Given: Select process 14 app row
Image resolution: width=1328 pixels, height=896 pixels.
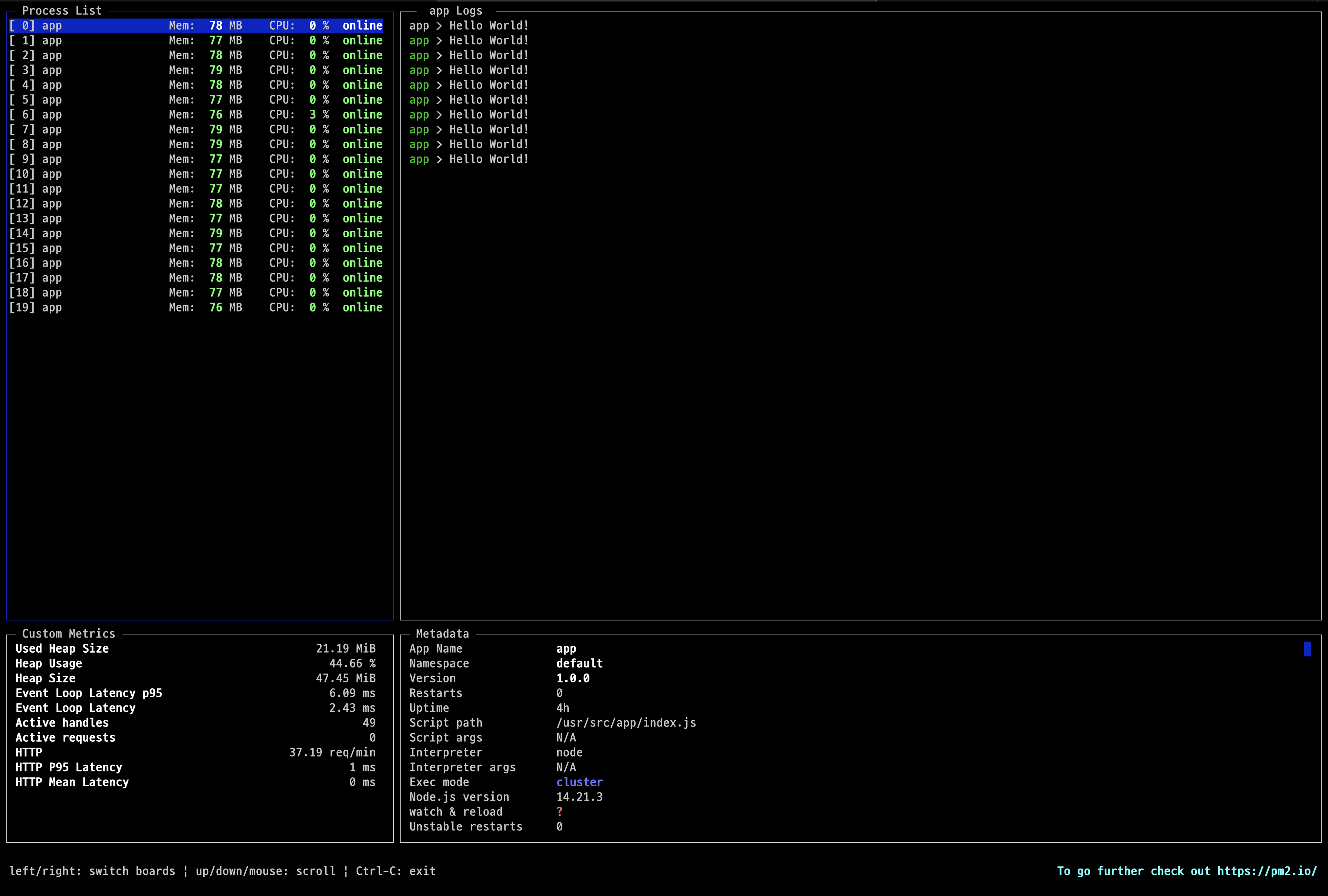Looking at the screenshot, I should point(194,234).
